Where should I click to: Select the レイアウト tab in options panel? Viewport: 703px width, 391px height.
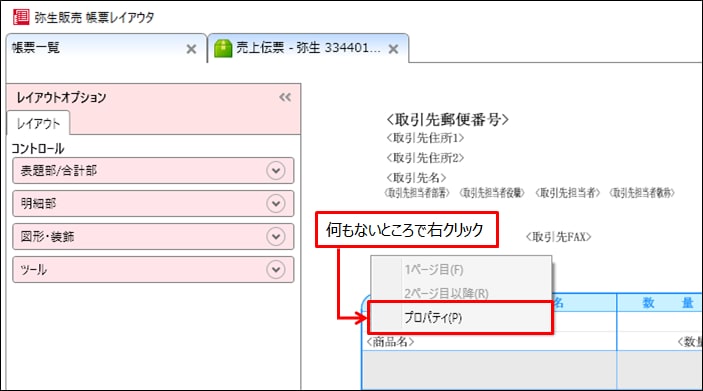[38, 123]
